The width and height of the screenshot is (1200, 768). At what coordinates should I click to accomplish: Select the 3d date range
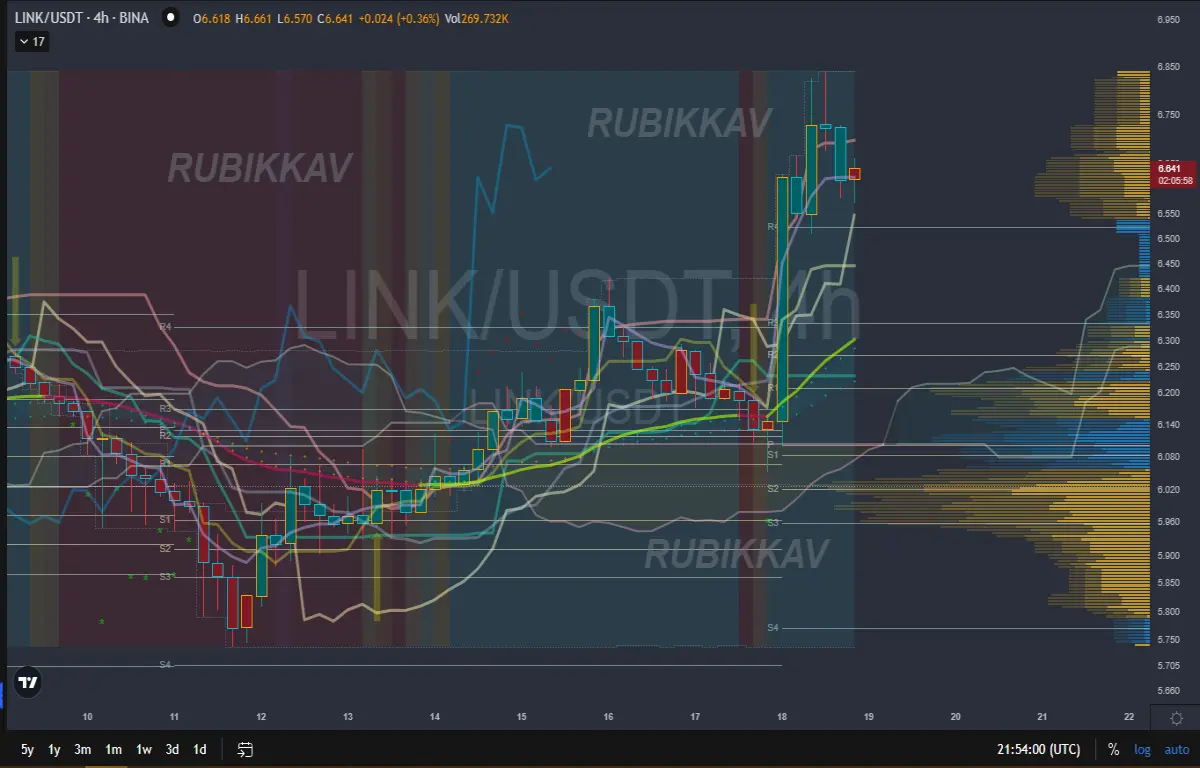[172, 749]
